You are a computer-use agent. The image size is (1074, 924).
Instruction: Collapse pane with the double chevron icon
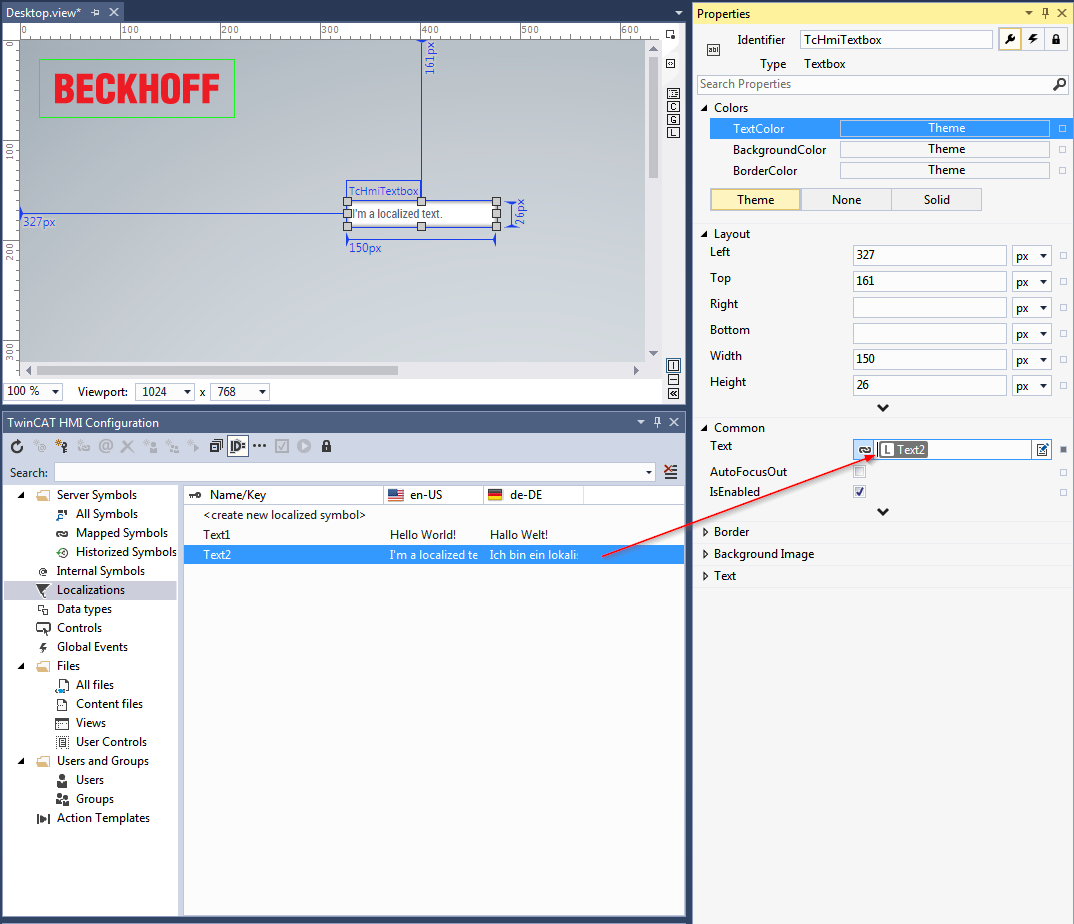pos(673,393)
